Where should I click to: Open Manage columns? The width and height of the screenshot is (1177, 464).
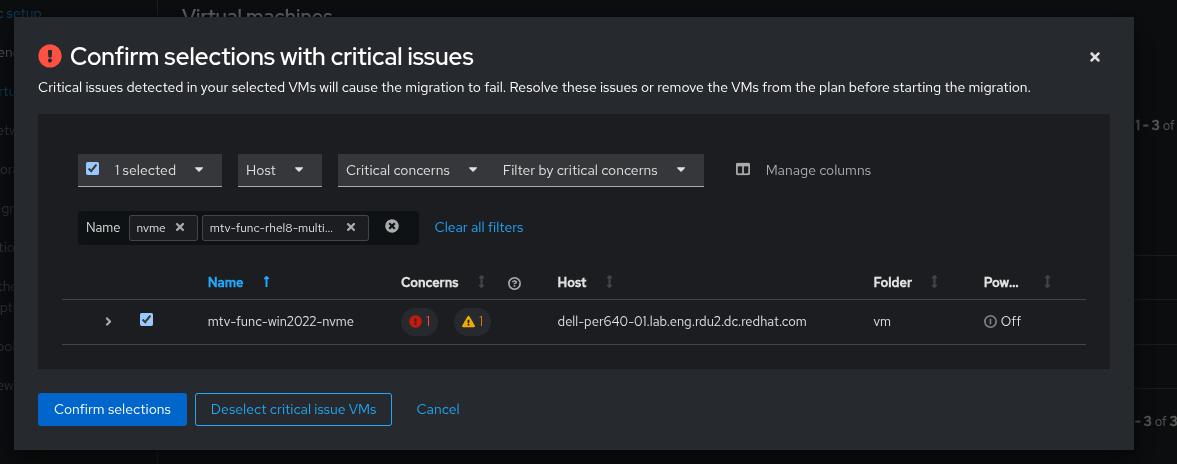804,170
